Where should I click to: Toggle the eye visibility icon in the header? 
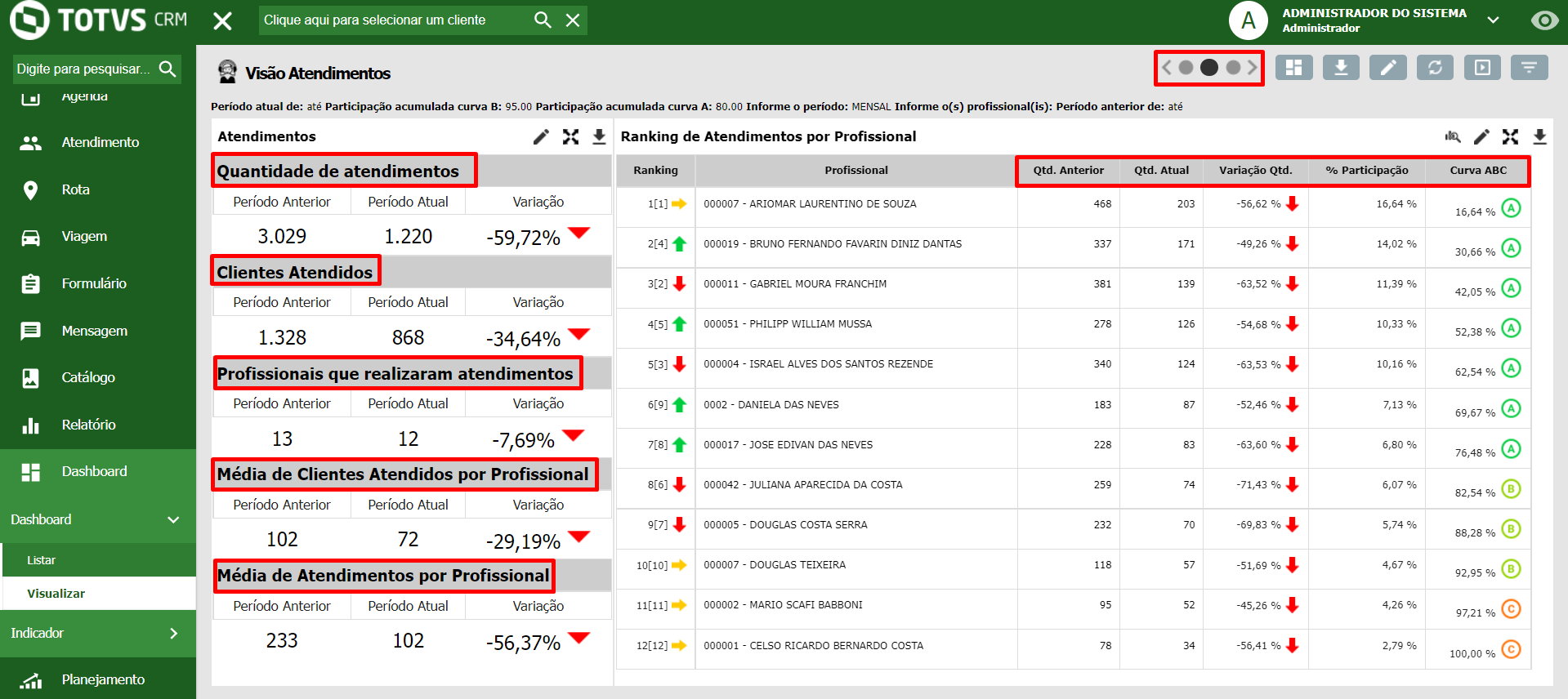pyautogui.click(x=1544, y=20)
